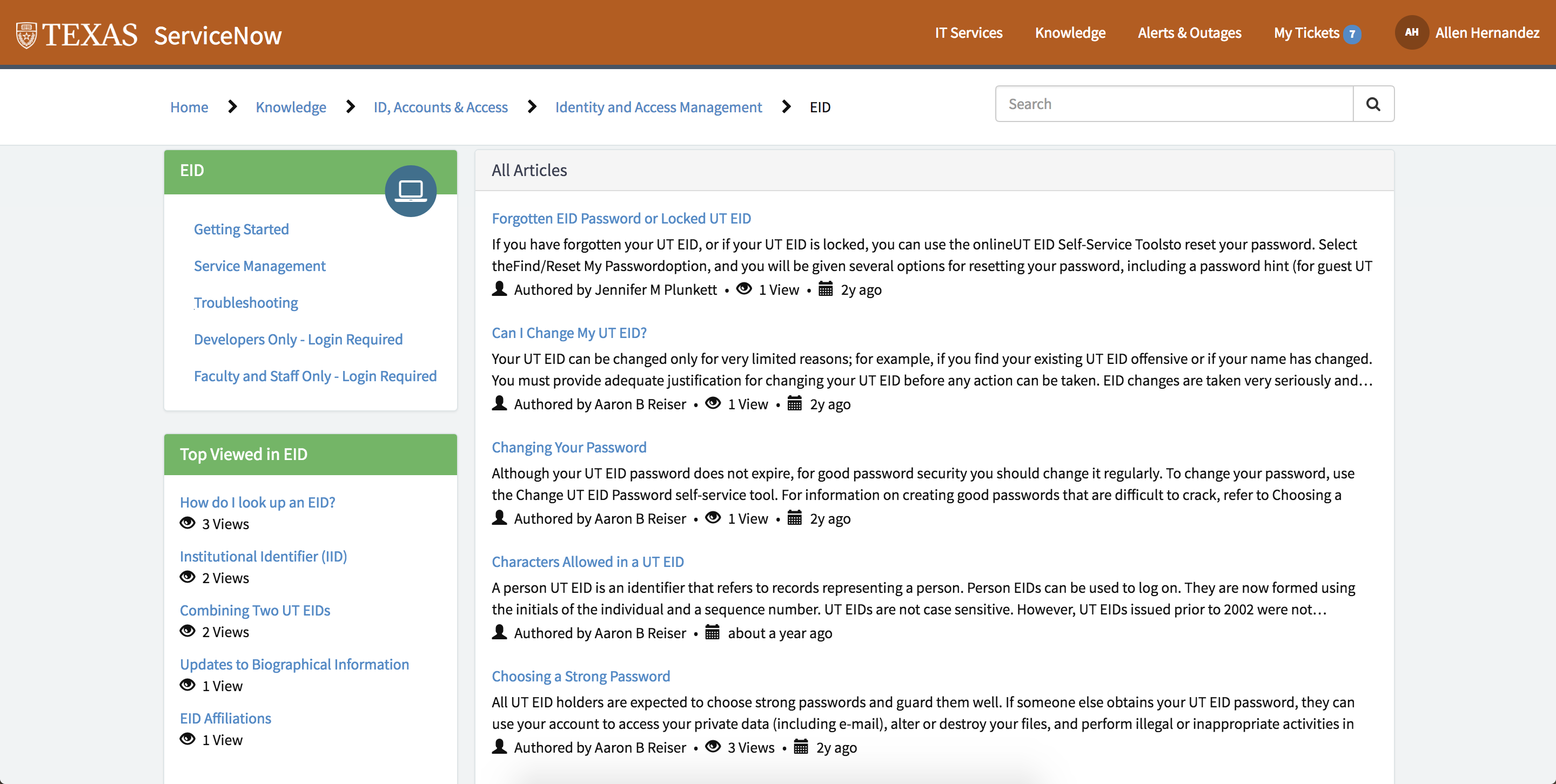
Task: Click calendar icon for Characters Allowed article
Action: click(712, 632)
